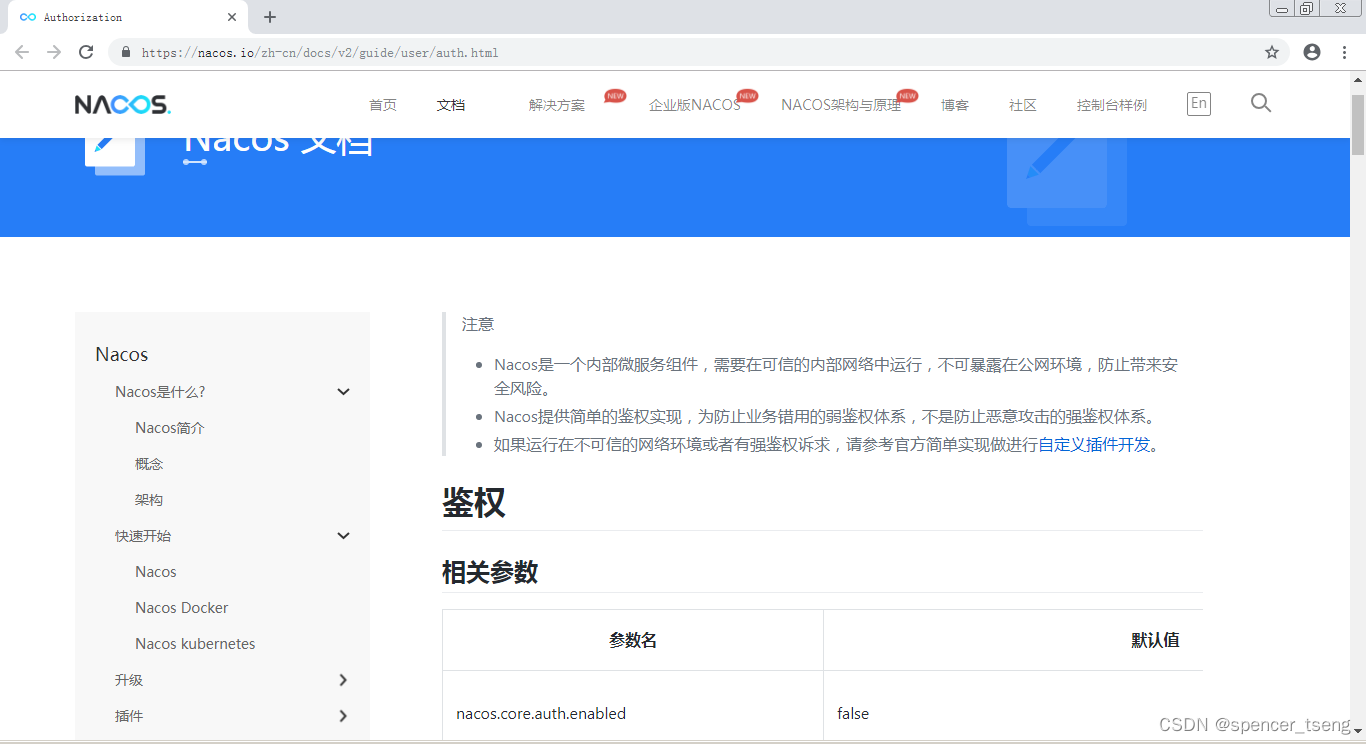Open the NACOS架构与原理 menu item
This screenshot has height=744, width=1366.
(x=841, y=105)
